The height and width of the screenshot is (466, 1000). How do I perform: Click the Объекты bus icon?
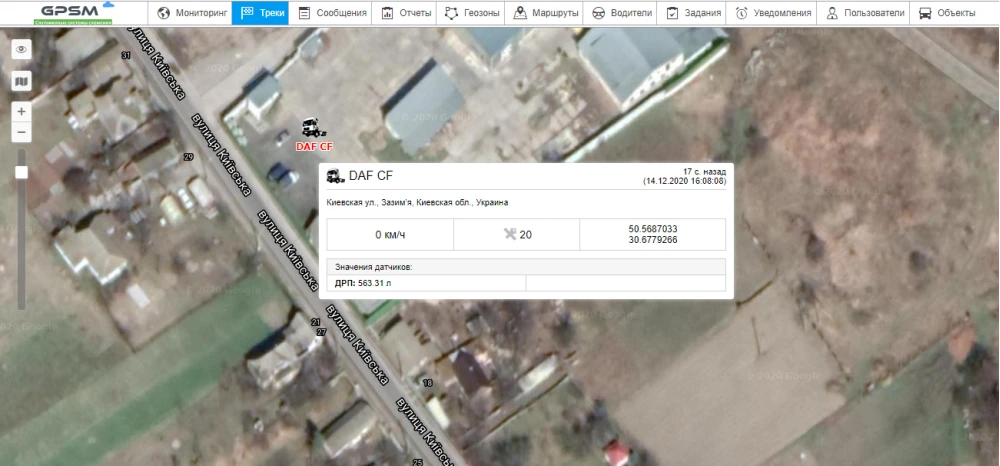[x=926, y=13]
